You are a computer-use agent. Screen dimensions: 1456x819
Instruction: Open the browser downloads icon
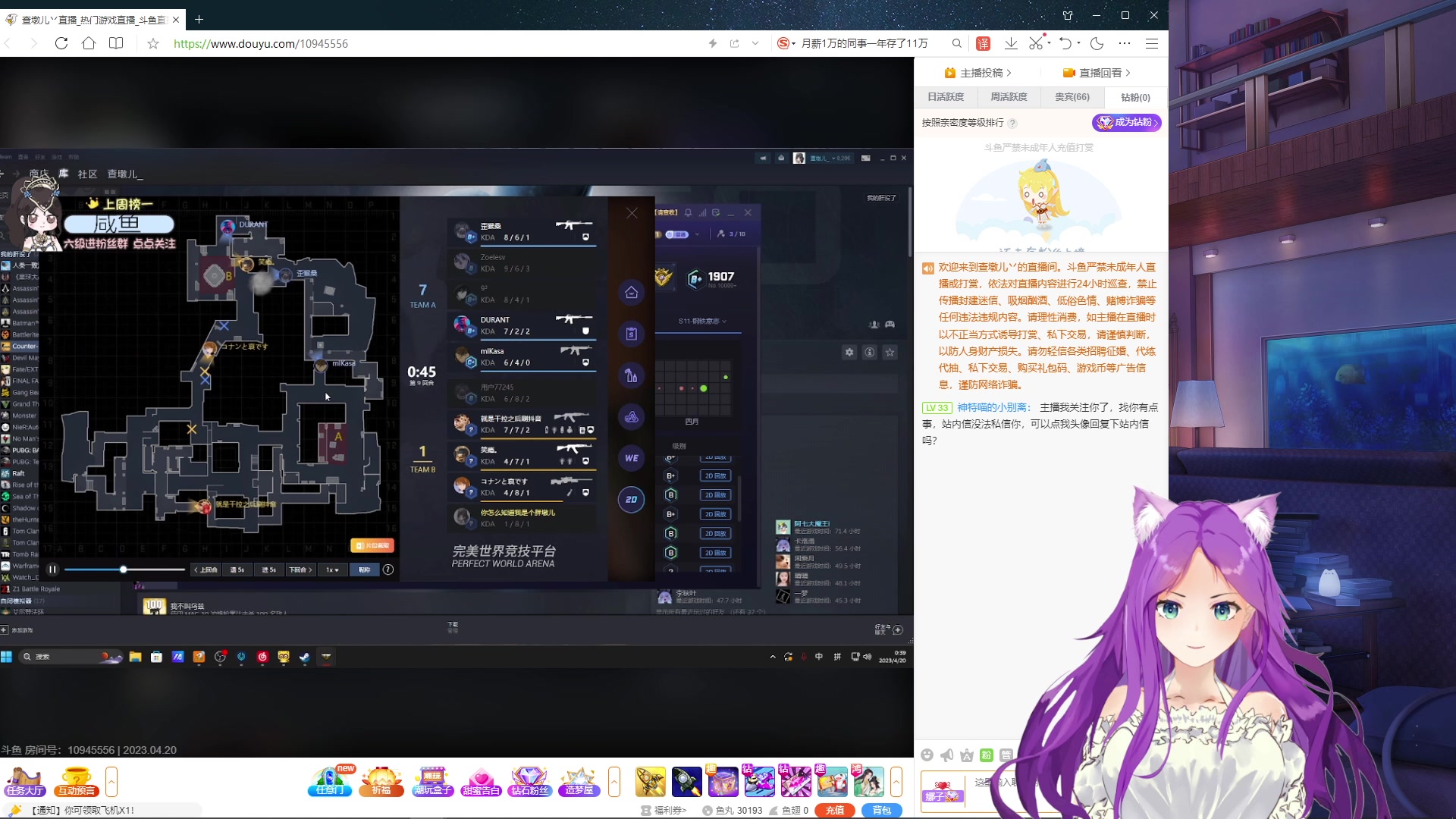1011,43
